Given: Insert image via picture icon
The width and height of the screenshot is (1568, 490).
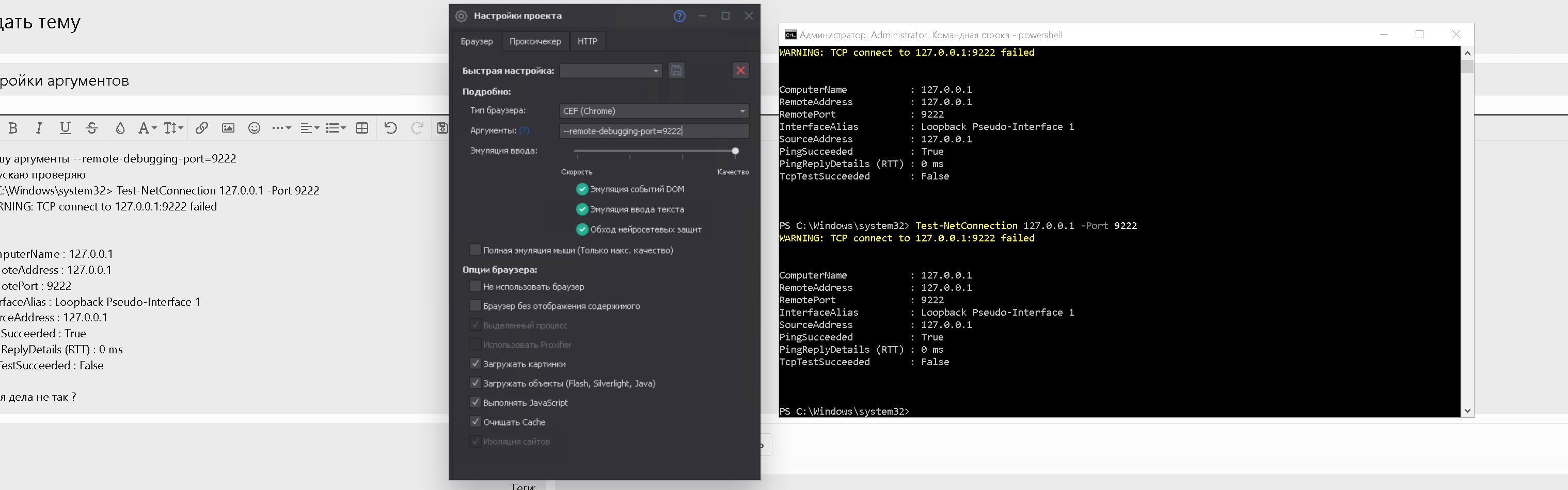Looking at the screenshot, I should pyautogui.click(x=228, y=128).
